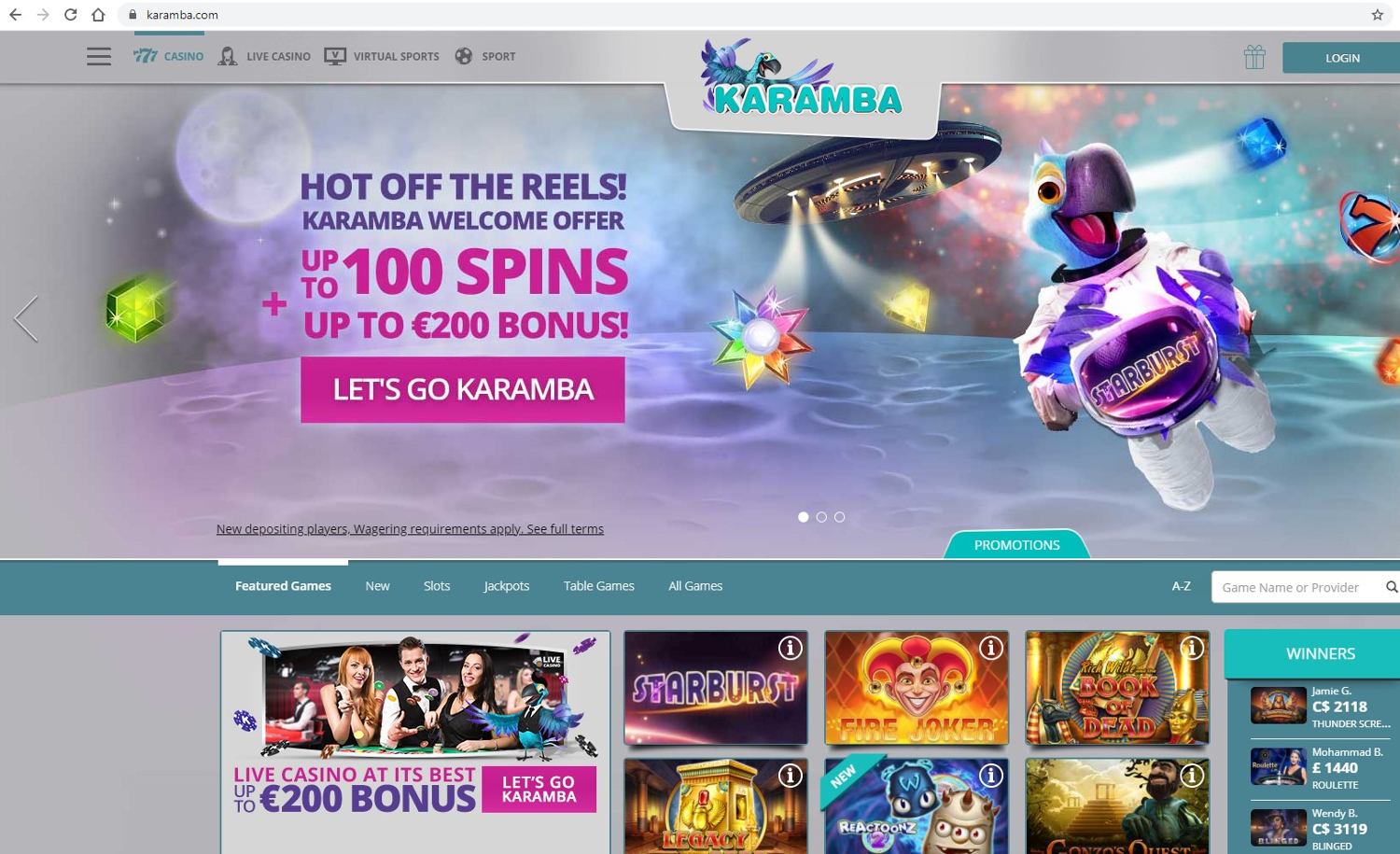Expand the Promotions tab
1400x854 pixels.
(1017, 545)
